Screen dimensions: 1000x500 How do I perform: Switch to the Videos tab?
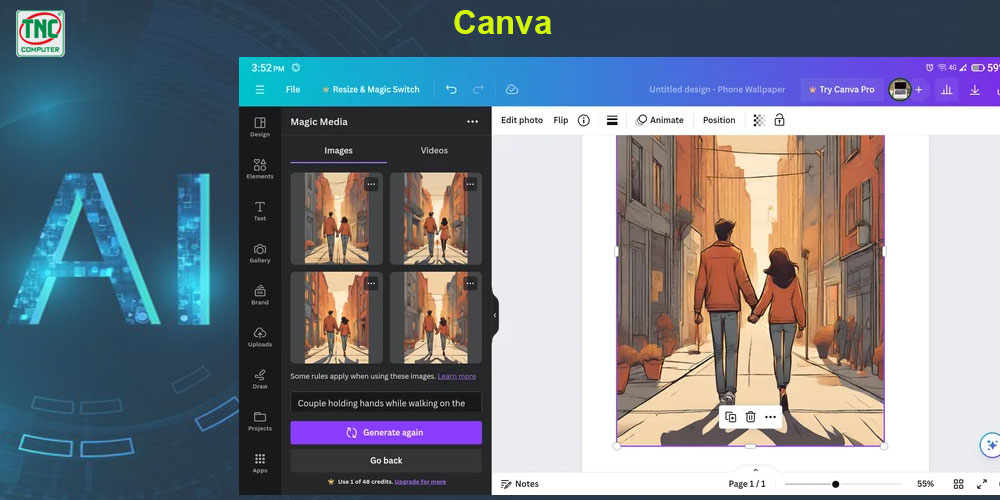click(x=434, y=151)
